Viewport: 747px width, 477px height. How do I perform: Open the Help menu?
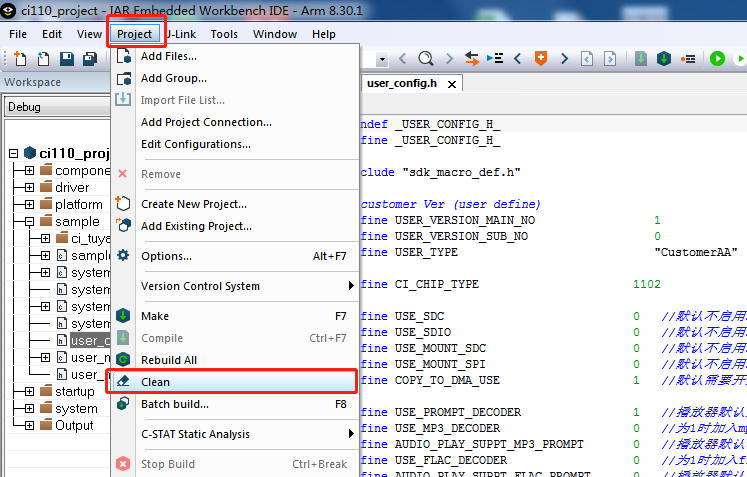pos(324,34)
